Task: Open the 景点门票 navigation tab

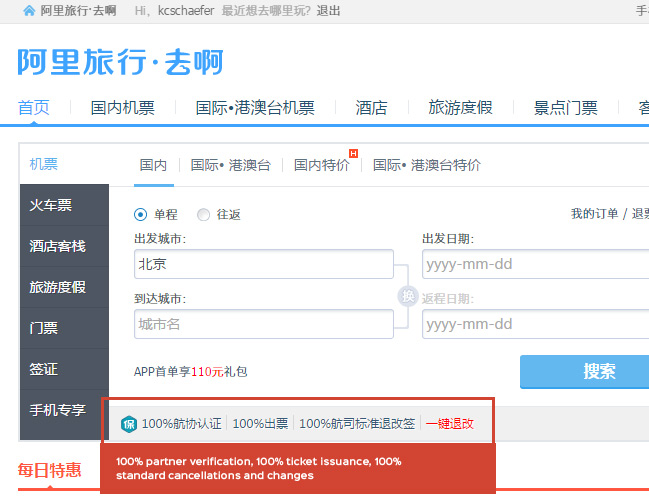Action: 565,108
